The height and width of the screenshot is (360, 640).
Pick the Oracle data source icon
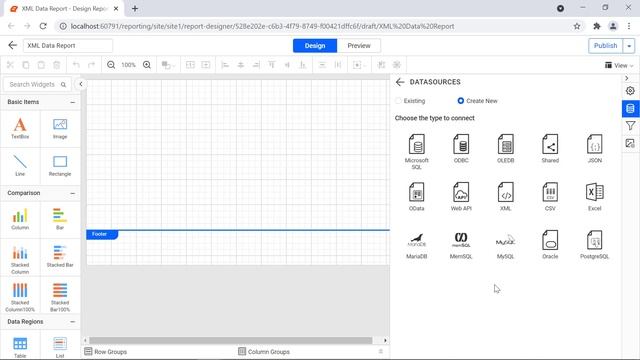(x=550, y=244)
